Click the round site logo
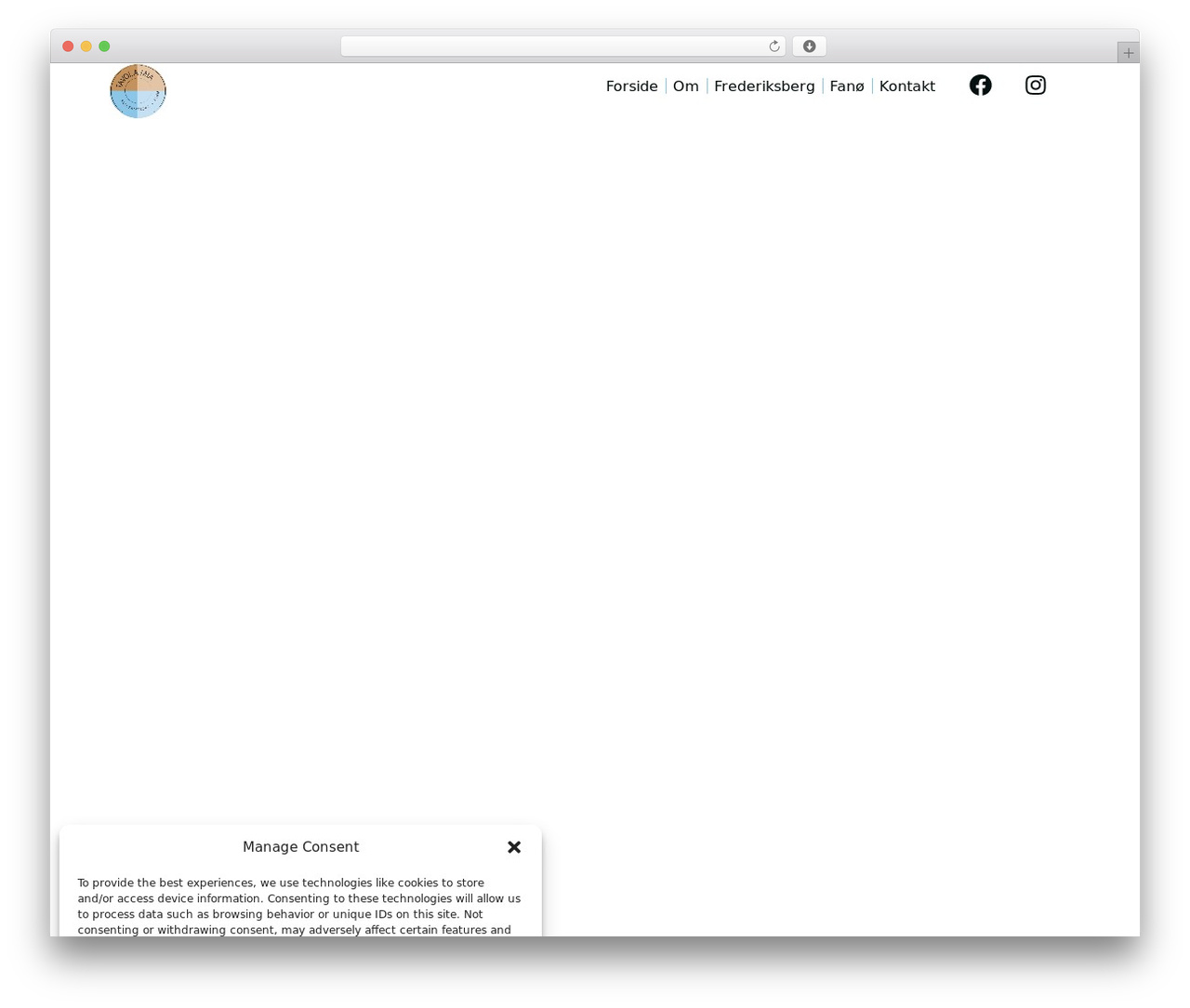The width and height of the screenshot is (1190, 1008). [x=138, y=91]
